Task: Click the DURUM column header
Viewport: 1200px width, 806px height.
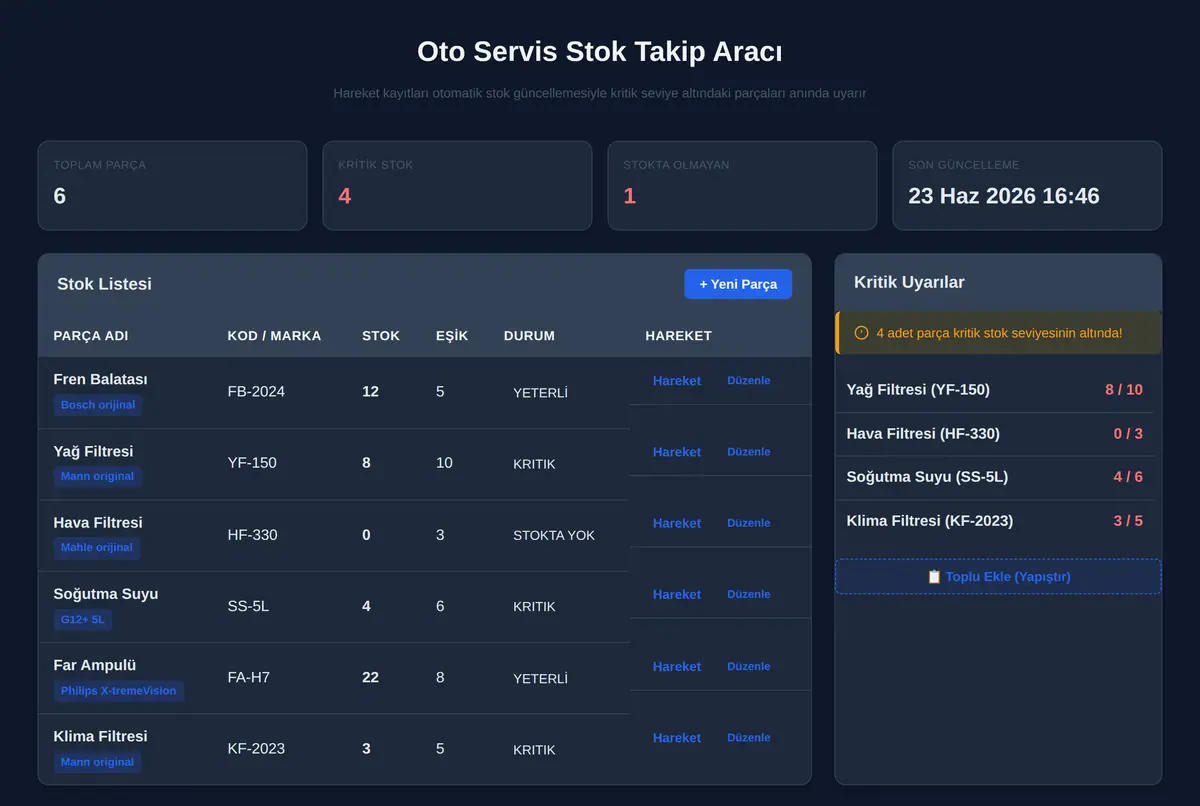Action: coord(529,336)
